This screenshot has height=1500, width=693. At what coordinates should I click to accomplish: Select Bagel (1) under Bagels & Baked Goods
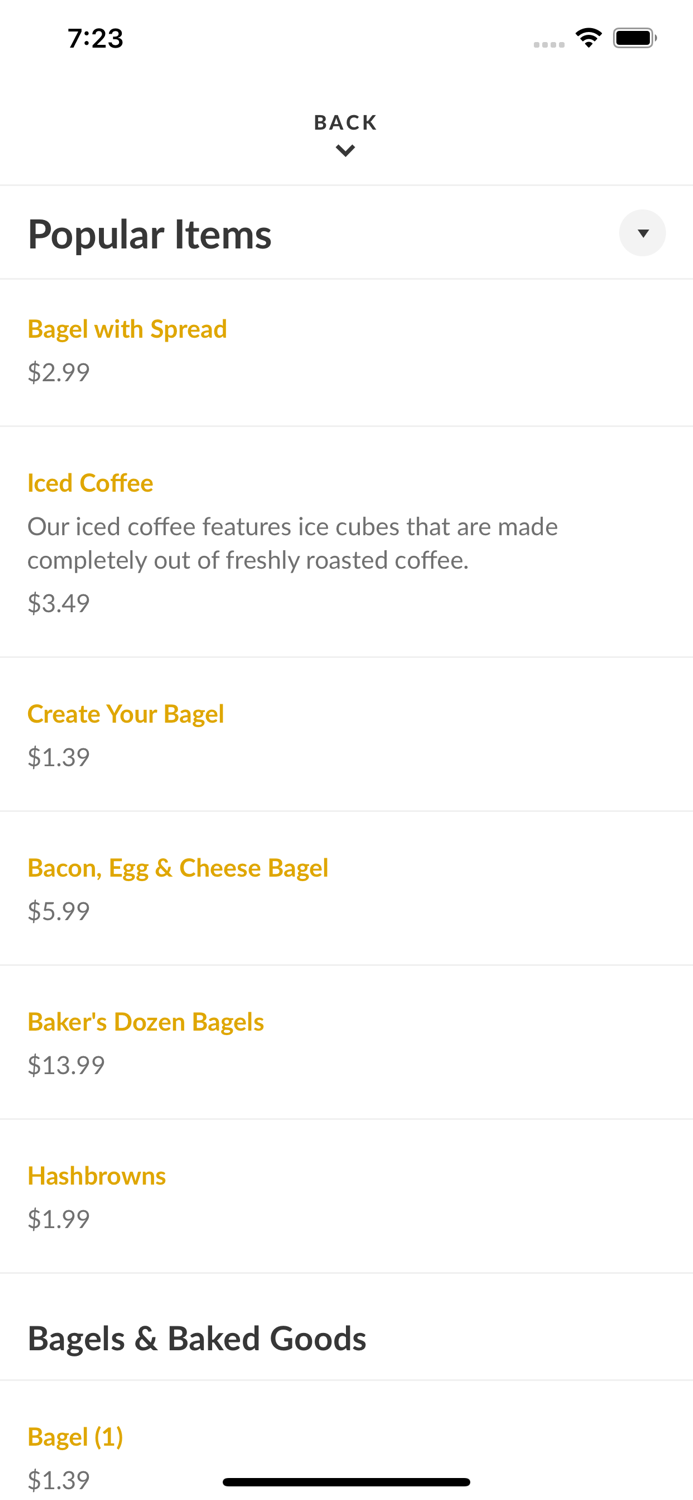click(x=75, y=1435)
